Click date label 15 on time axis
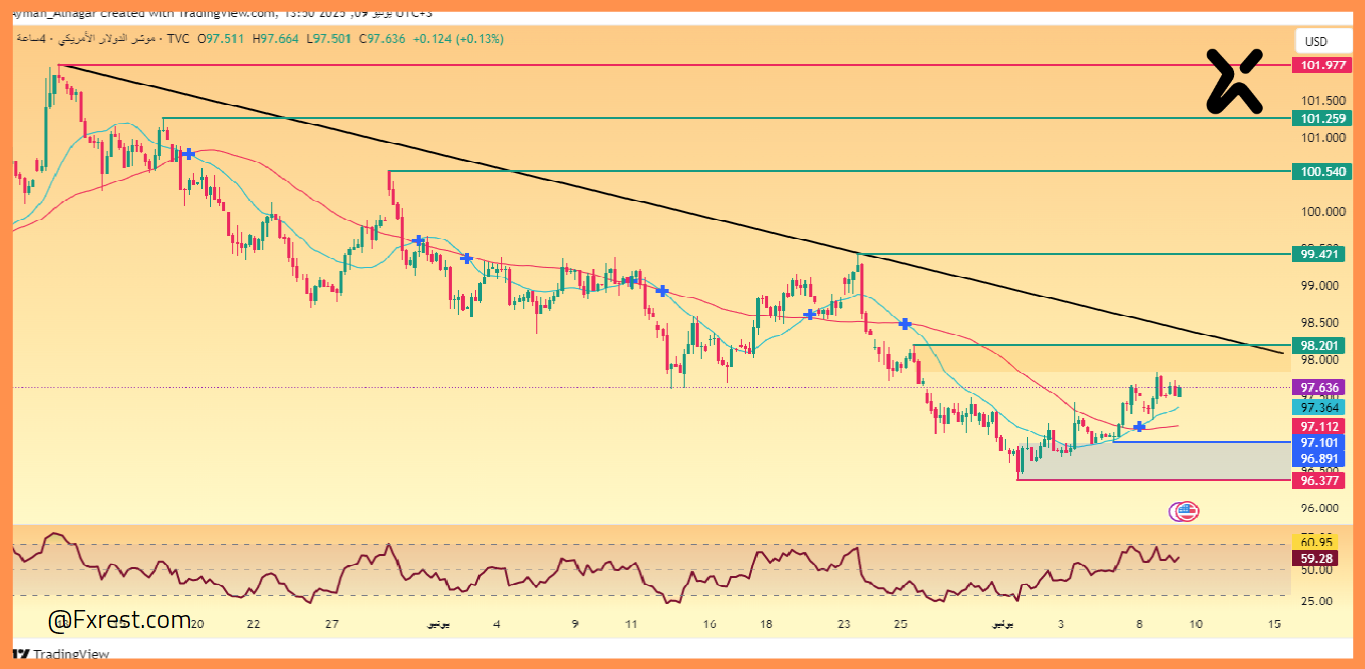The image size is (1365, 669). (x=1274, y=624)
